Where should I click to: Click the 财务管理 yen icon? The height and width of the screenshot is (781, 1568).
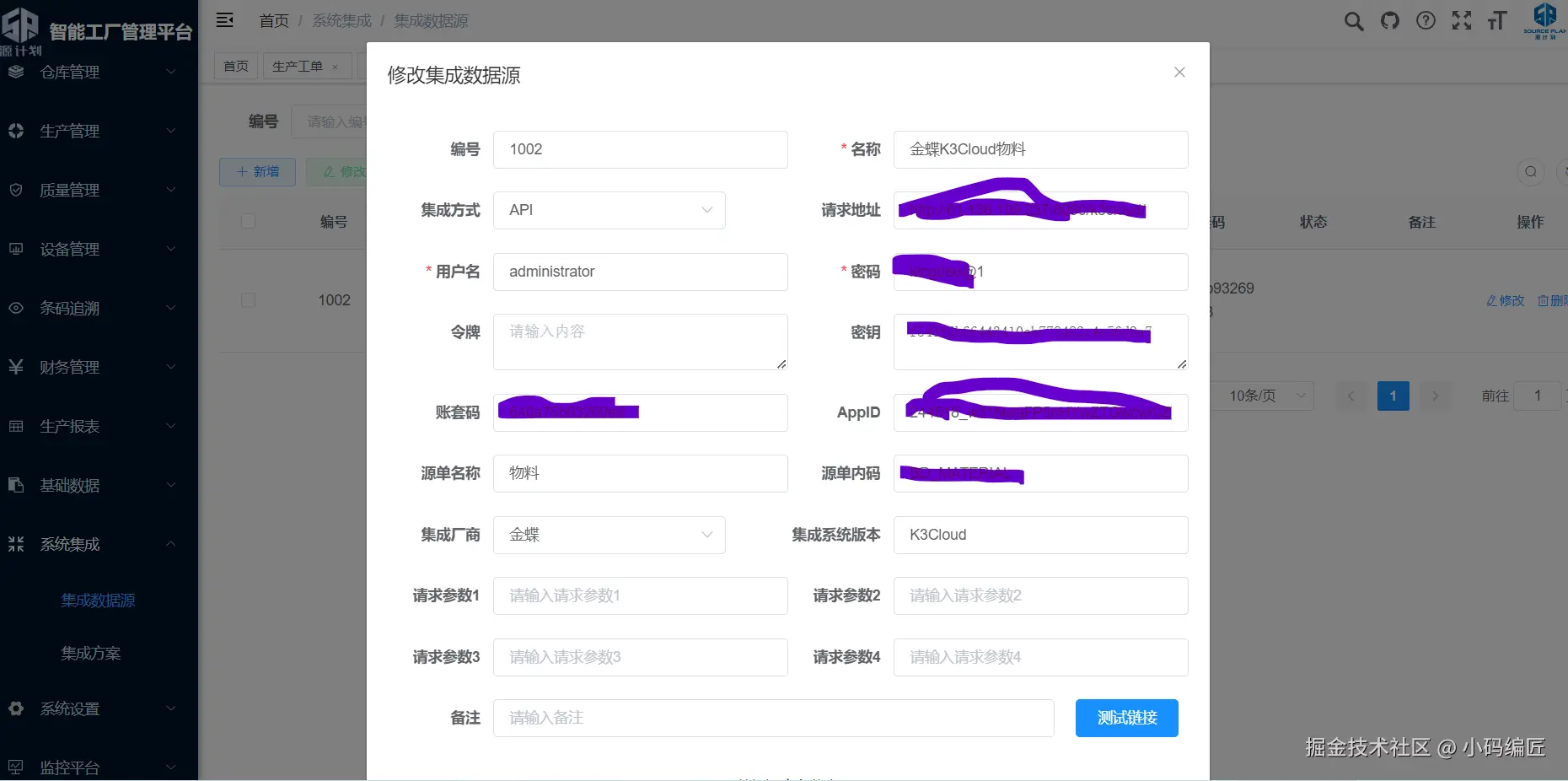tap(16, 367)
